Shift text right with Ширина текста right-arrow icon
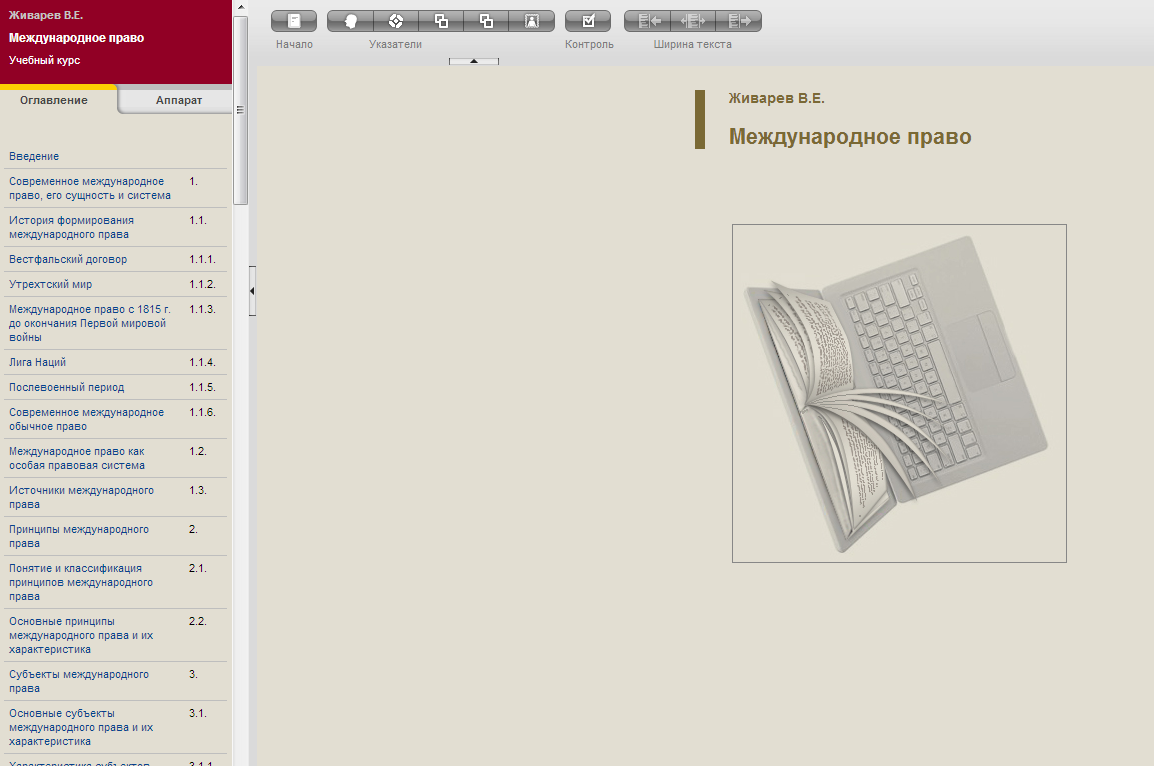This screenshot has height=766, width=1154. 738,21
